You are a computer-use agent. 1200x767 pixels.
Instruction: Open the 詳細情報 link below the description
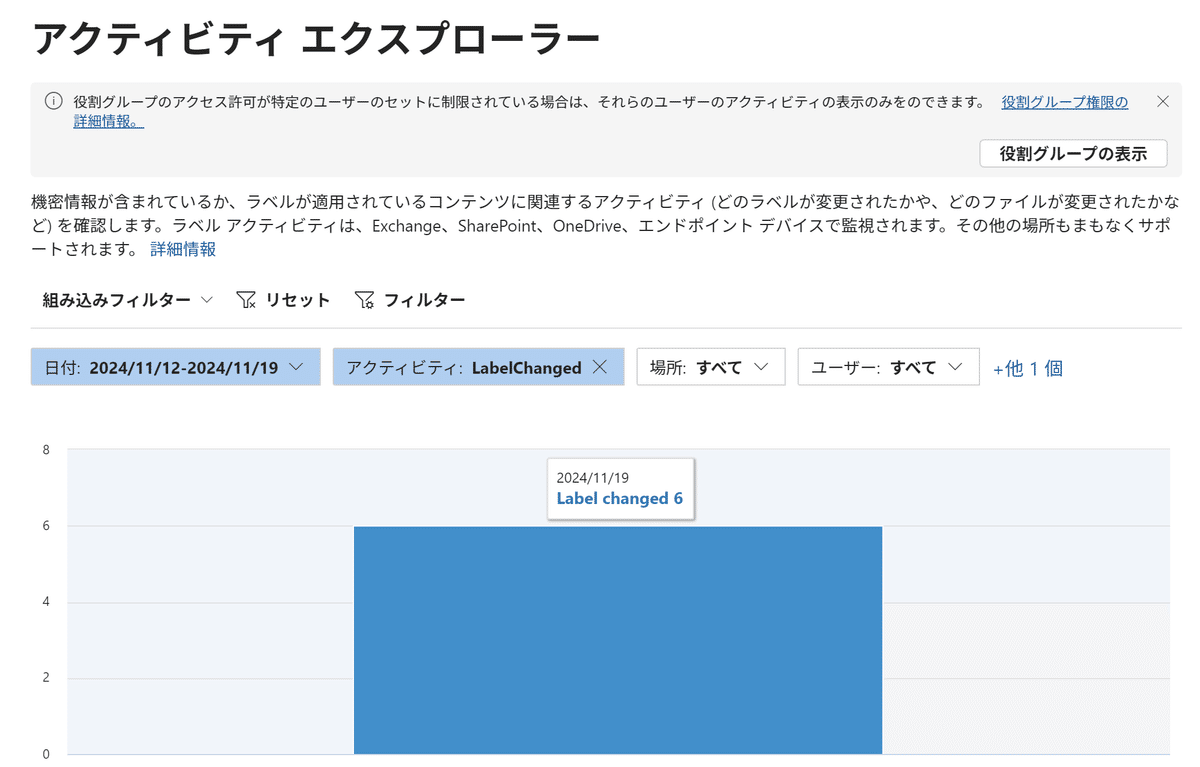(183, 249)
